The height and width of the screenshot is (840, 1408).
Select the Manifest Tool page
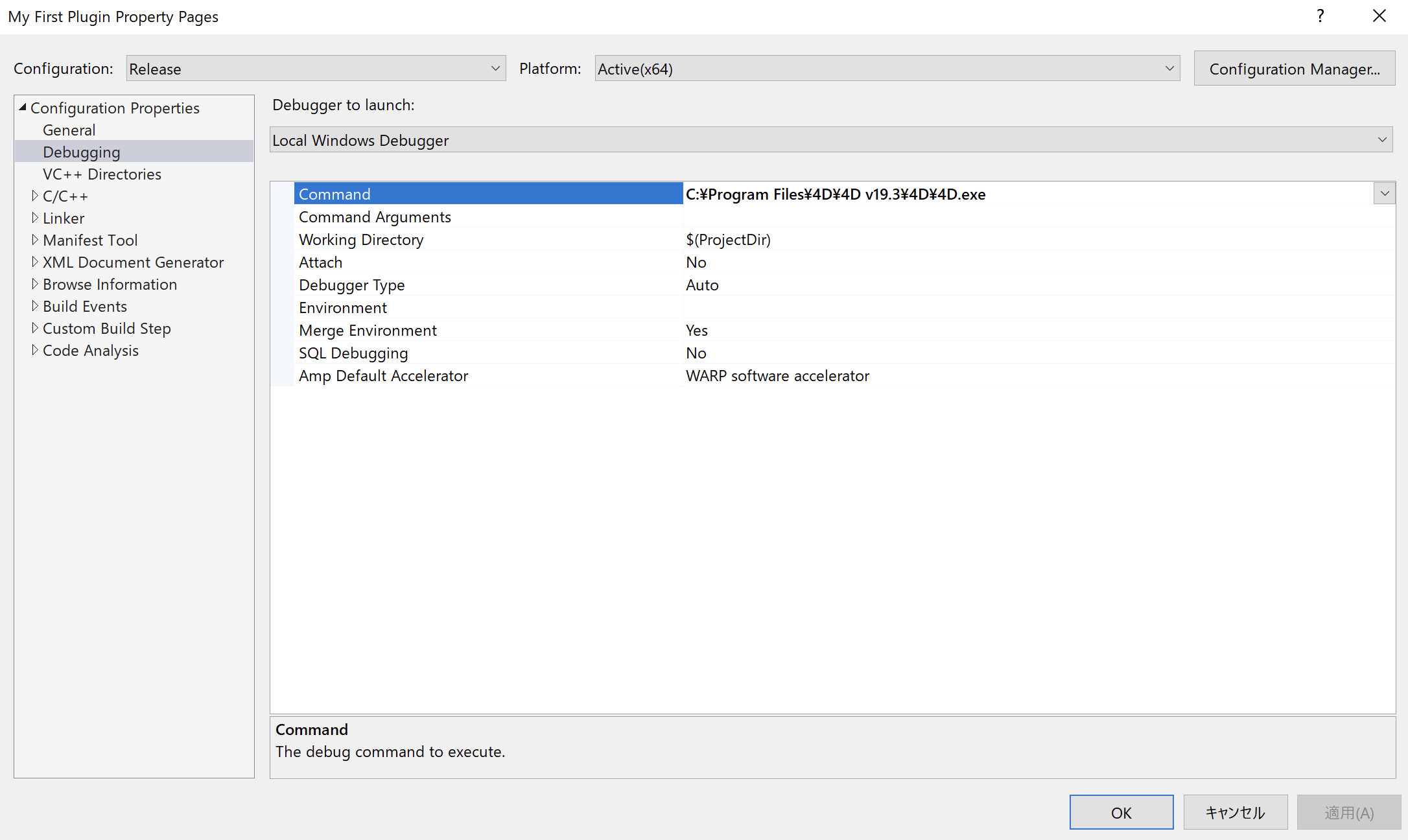pyautogui.click(x=90, y=240)
